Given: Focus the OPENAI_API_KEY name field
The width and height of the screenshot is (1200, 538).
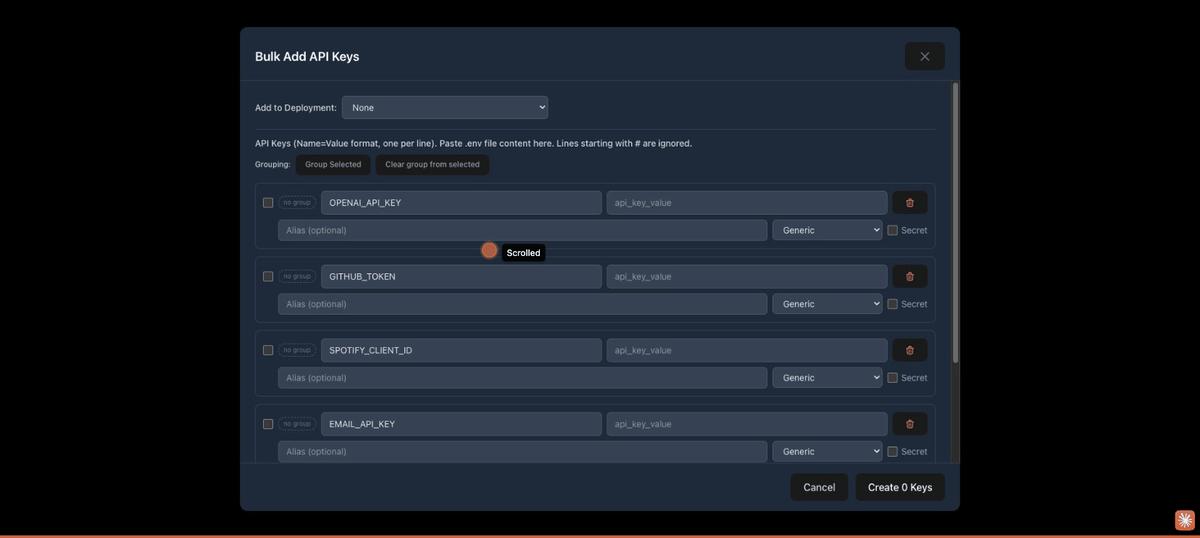Looking at the screenshot, I should 461,203.
